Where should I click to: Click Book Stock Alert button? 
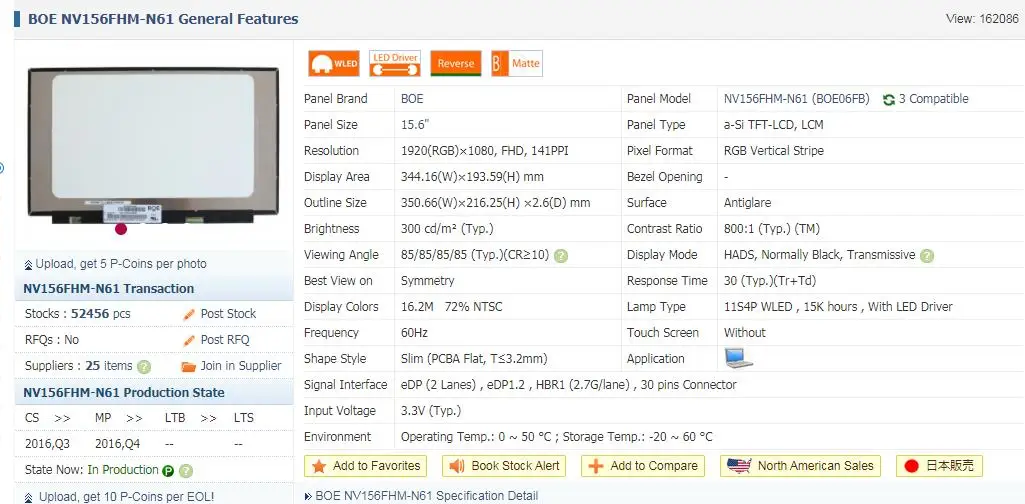point(504,466)
